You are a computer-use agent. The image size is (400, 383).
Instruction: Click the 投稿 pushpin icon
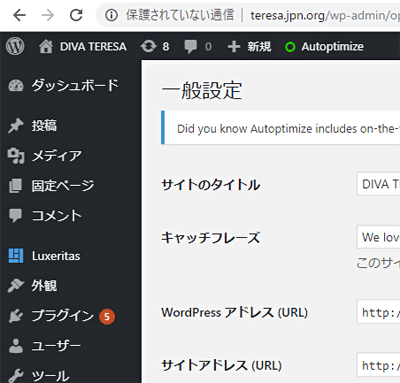[x=16, y=126]
